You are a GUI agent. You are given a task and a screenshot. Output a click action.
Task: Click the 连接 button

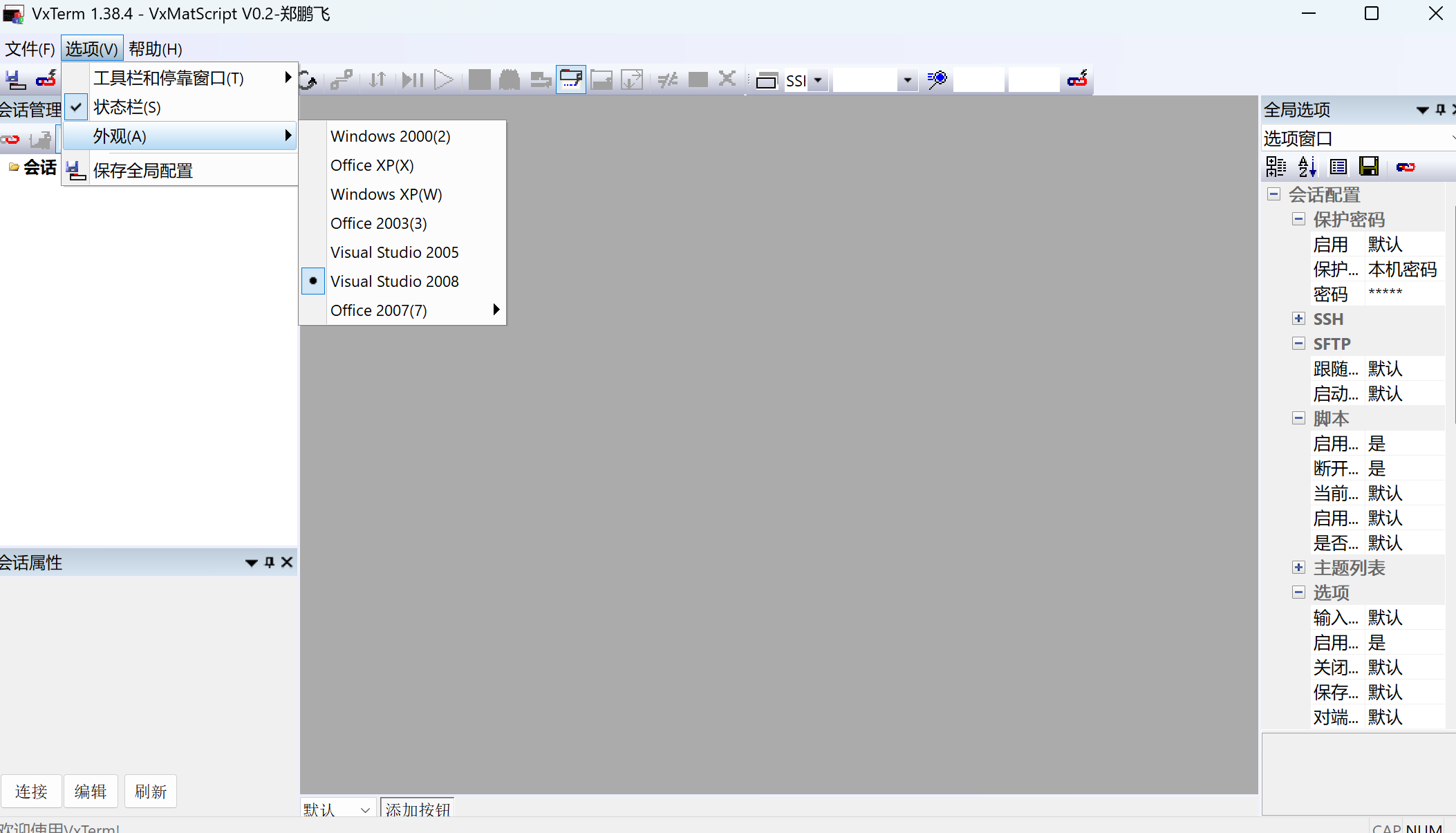point(31,791)
